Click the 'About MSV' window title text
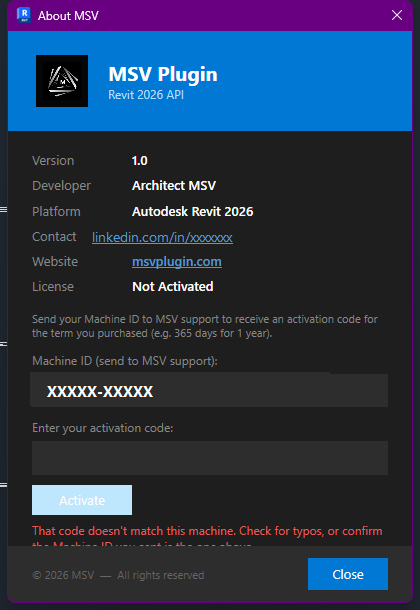420x610 pixels. 68,16
